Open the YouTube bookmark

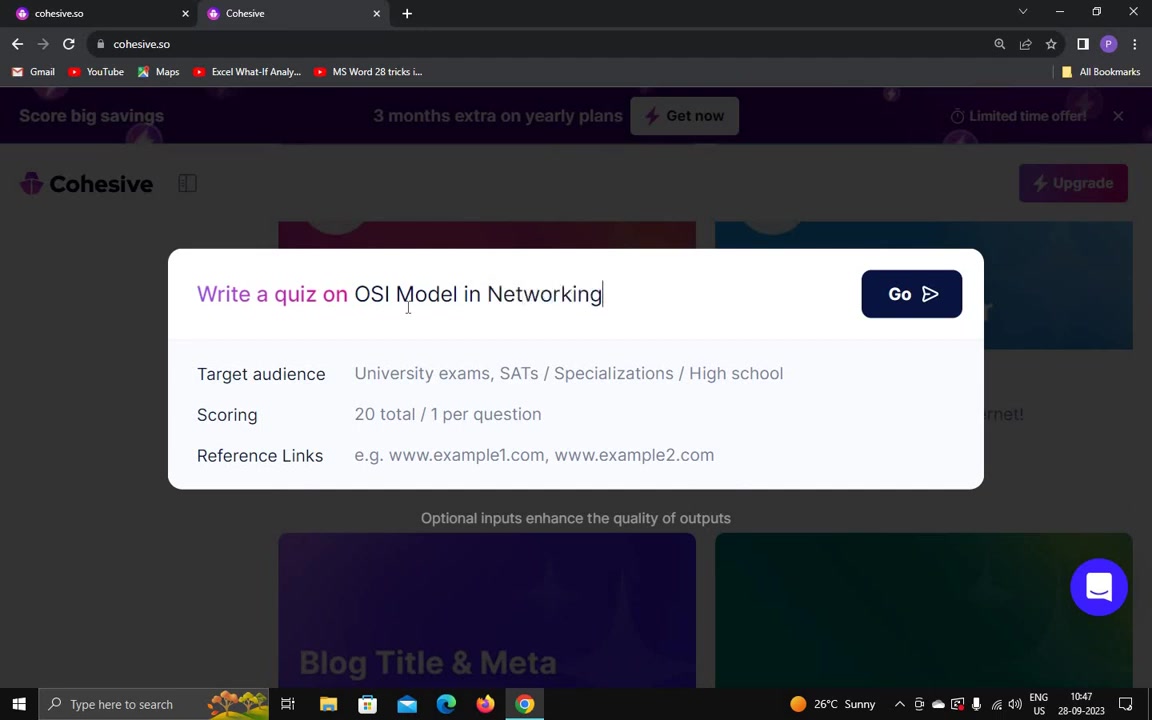tap(96, 72)
